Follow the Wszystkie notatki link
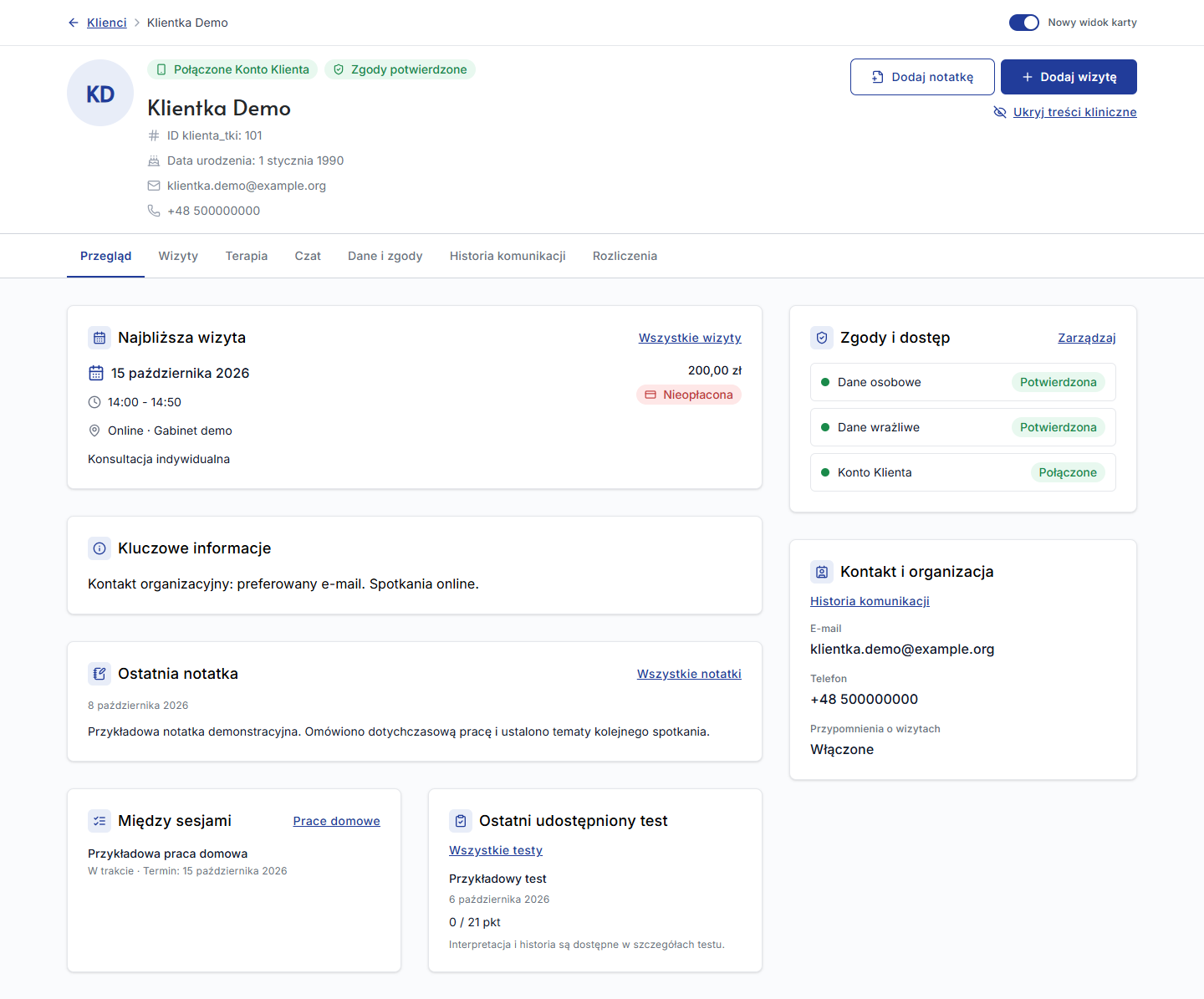 click(689, 674)
